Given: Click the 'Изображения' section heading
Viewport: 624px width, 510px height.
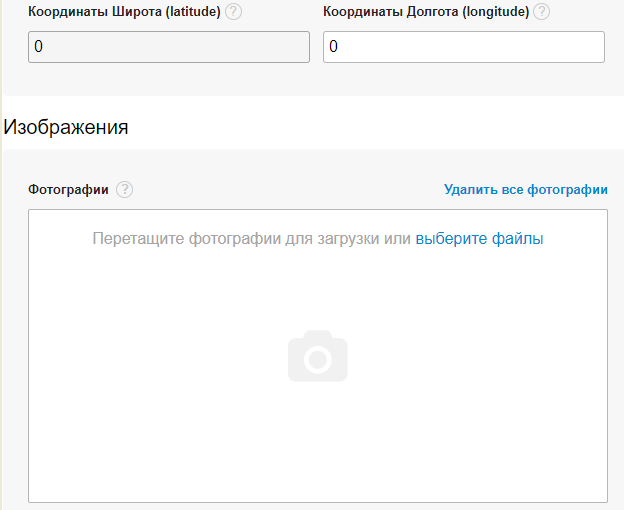Looking at the screenshot, I should point(66,127).
